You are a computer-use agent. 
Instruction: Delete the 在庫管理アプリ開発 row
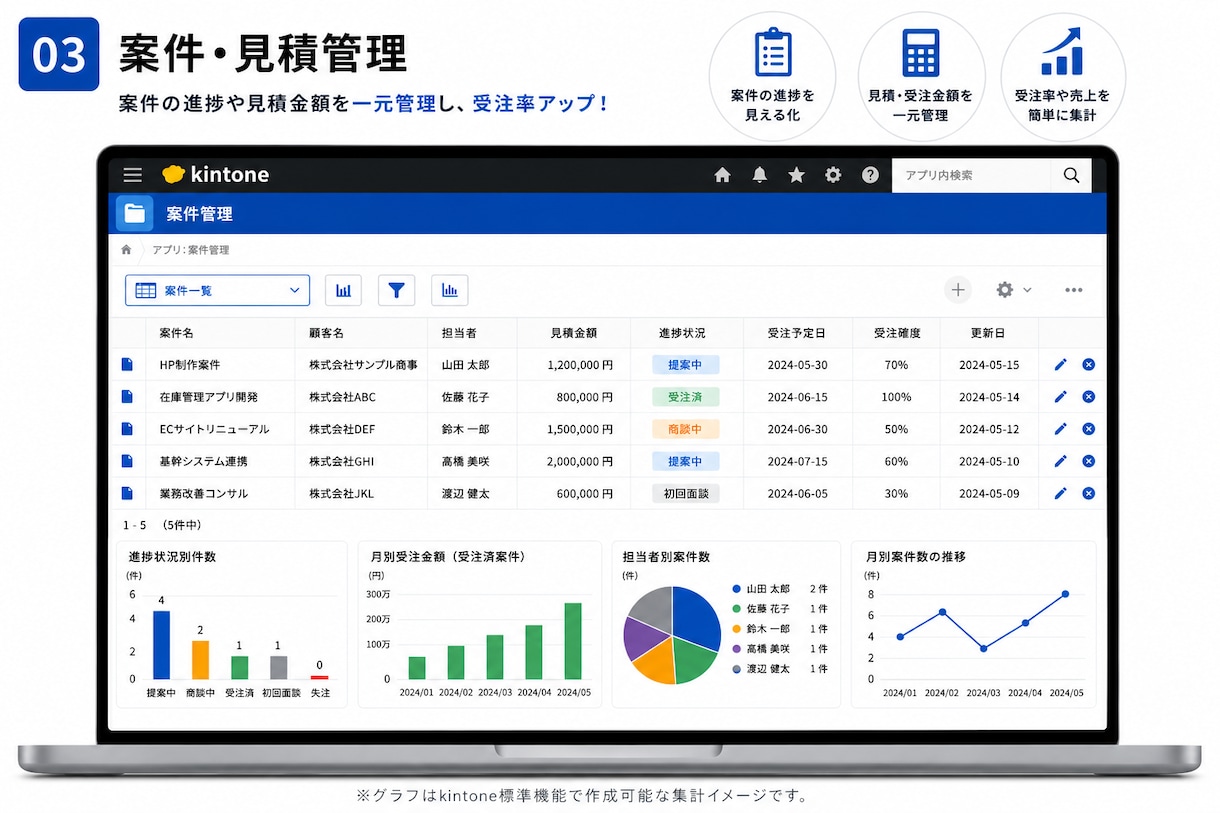pyautogui.click(x=1088, y=397)
